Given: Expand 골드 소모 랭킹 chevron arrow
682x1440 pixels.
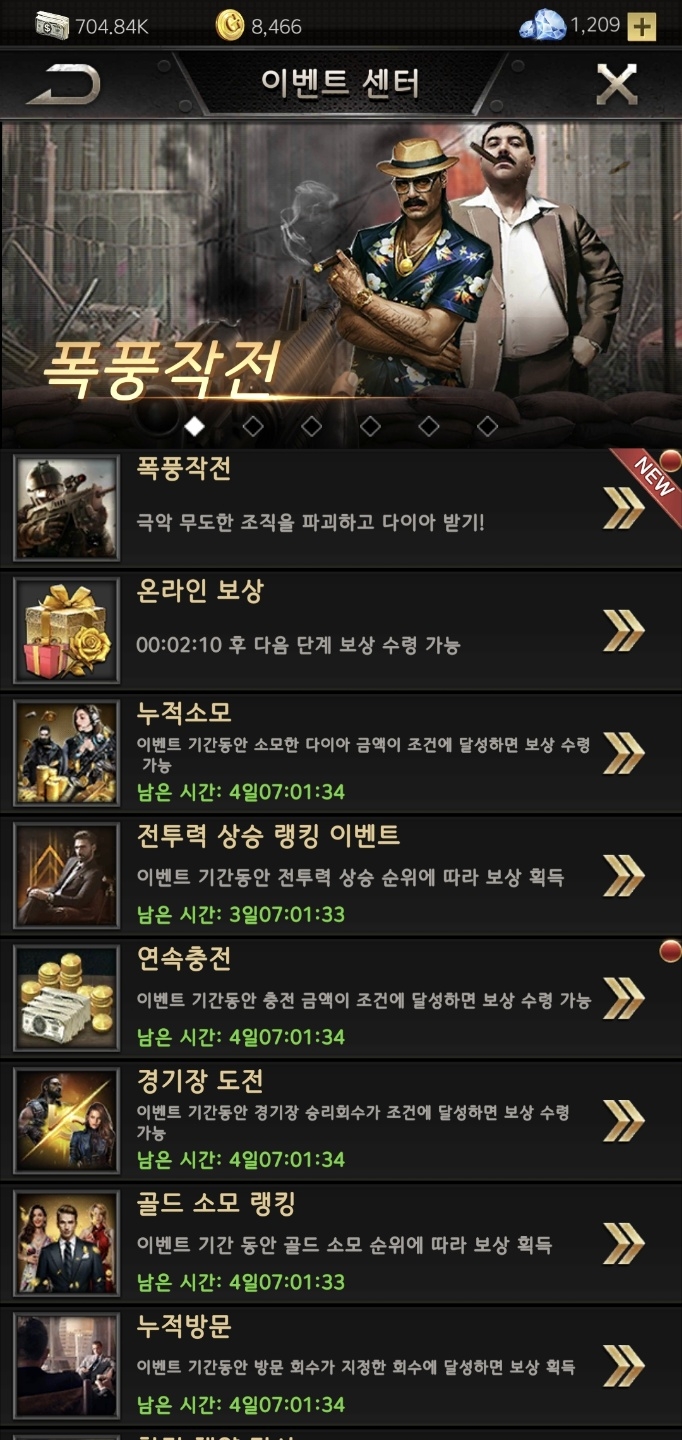Looking at the screenshot, I should pos(624,1243).
